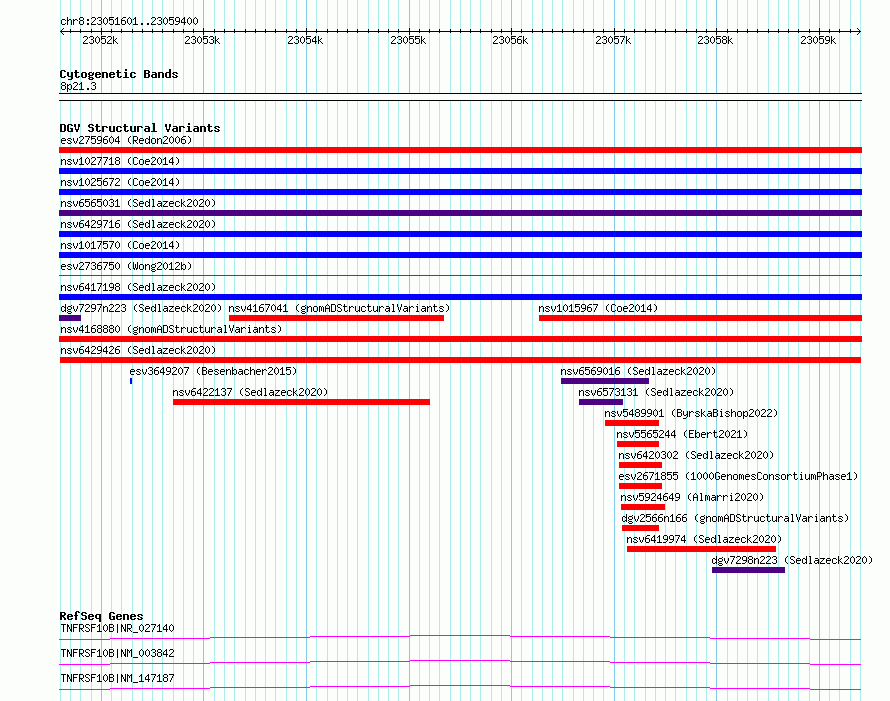Click the 23057k ruler tick label
This screenshot has height=701, width=890.
pyautogui.click(x=613, y=40)
